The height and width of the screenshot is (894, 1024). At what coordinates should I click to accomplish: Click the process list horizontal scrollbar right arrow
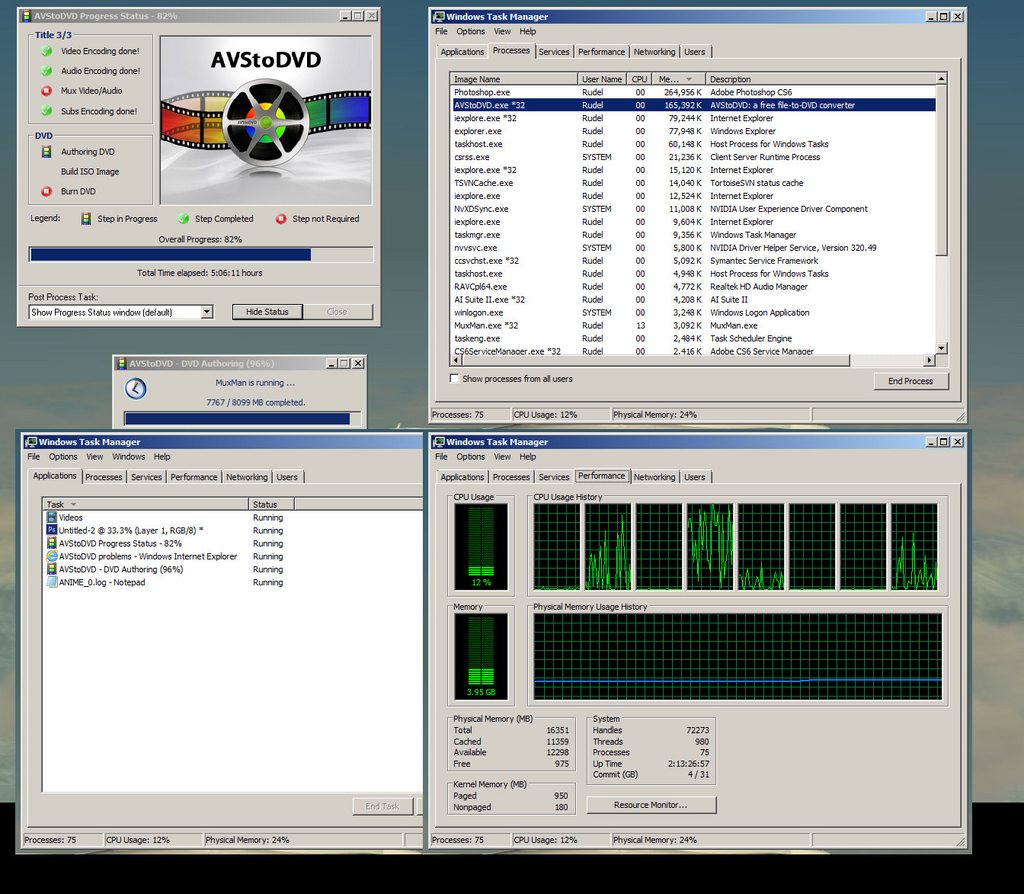[x=929, y=360]
